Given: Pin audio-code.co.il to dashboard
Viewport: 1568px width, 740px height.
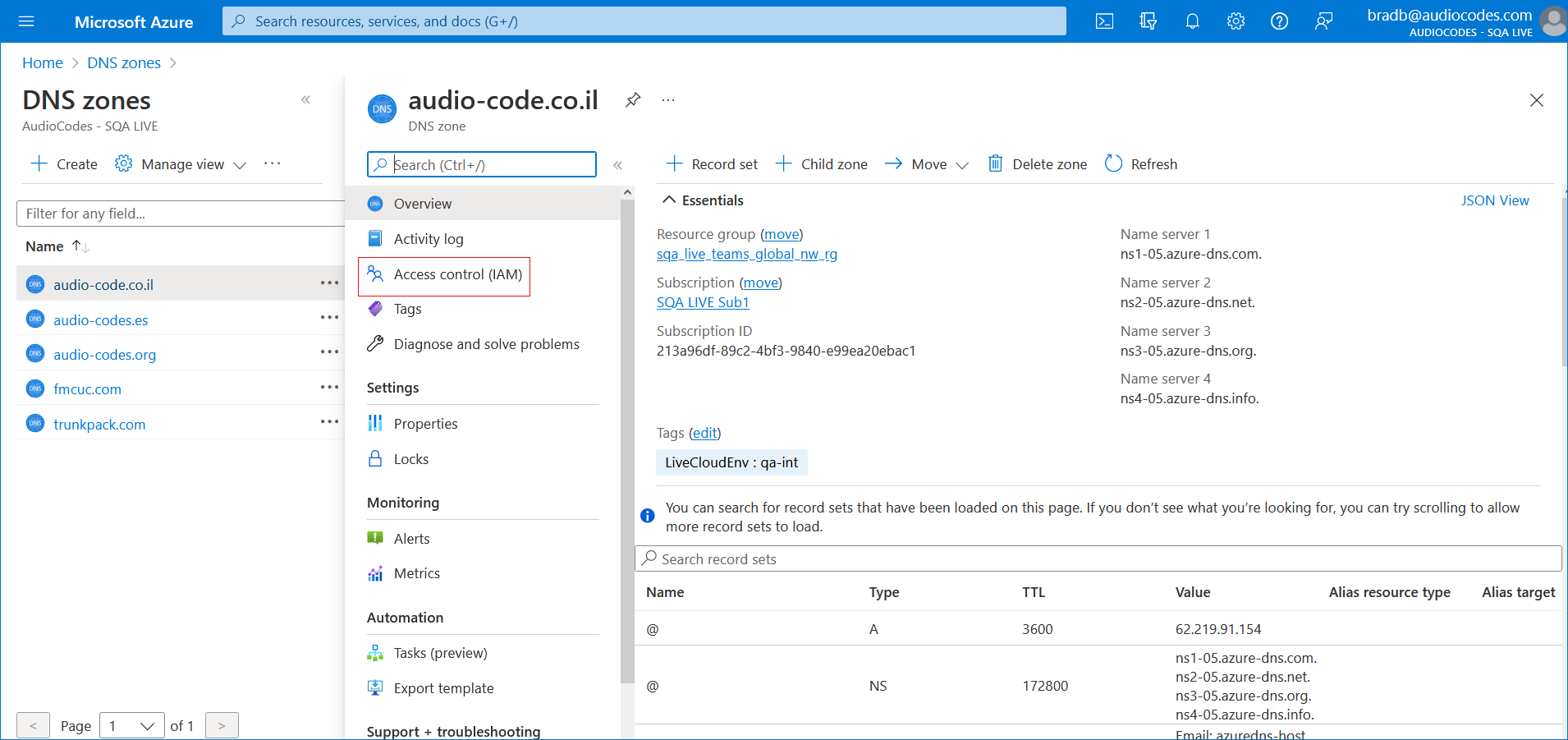Looking at the screenshot, I should click(633, 100).
